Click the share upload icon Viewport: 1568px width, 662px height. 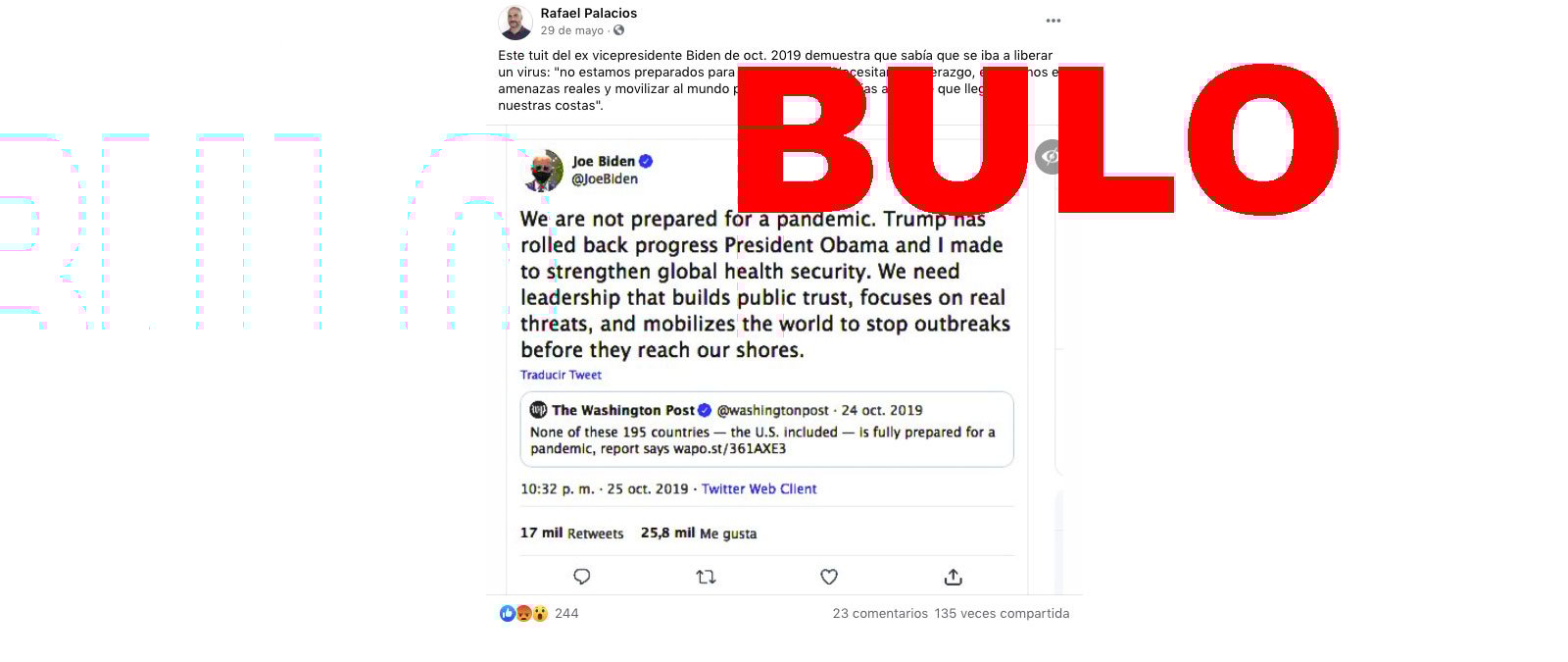953,577
